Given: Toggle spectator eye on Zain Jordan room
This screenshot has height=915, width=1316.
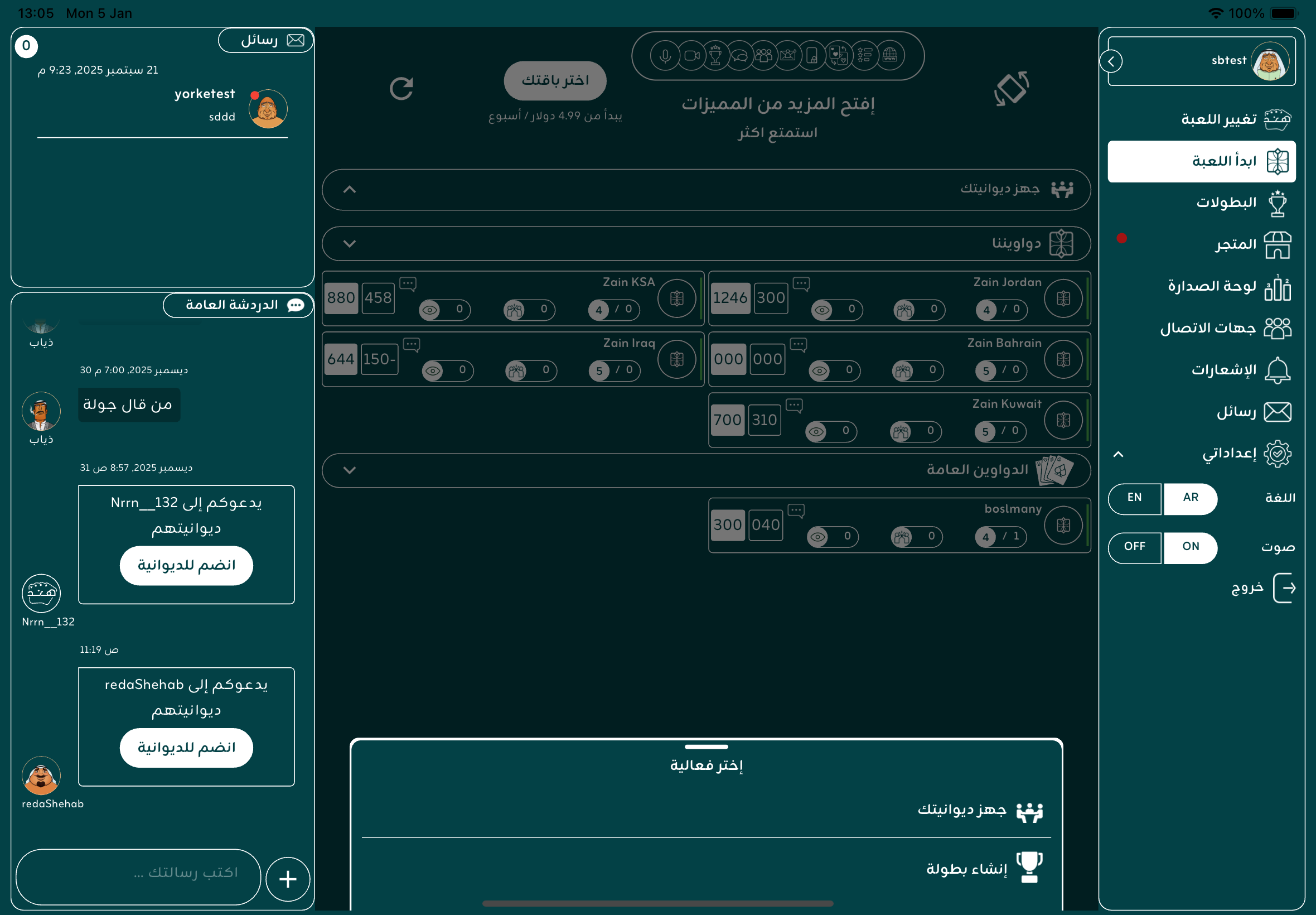Looking at the screenshot, I should (x=822, y=310).
